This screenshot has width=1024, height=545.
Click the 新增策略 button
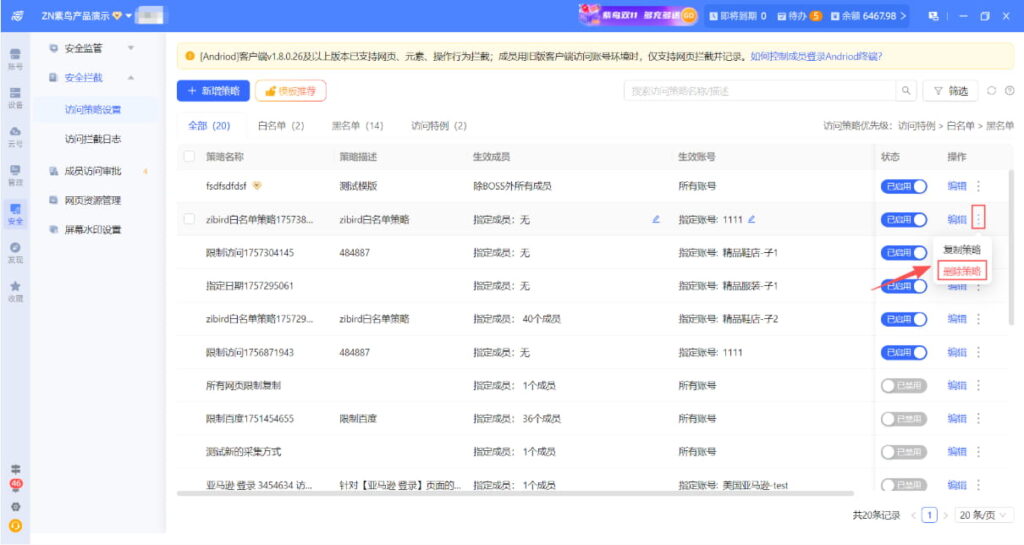213,91
